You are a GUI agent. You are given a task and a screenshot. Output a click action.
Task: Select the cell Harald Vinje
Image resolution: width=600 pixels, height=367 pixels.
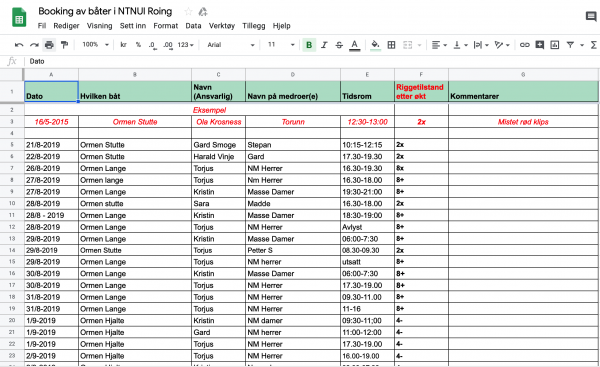coord(218,157)
